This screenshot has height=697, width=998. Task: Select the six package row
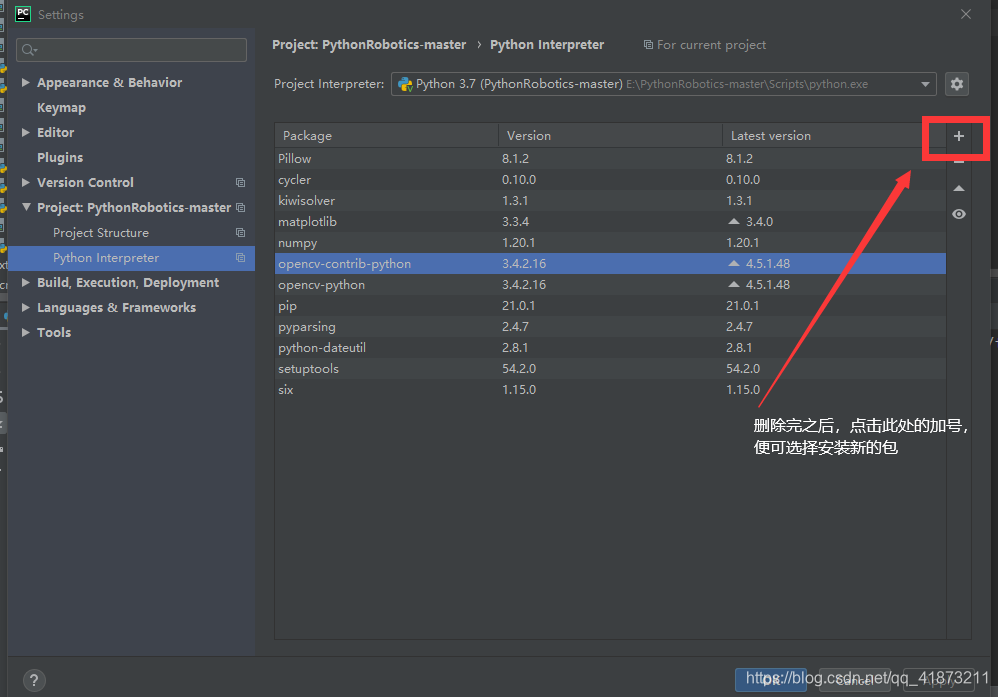point(610,390)
